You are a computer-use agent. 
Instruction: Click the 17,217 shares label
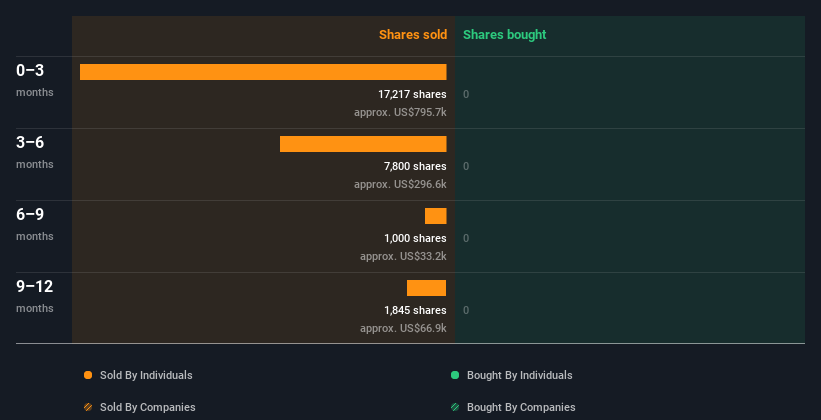(x=412, y=94)
